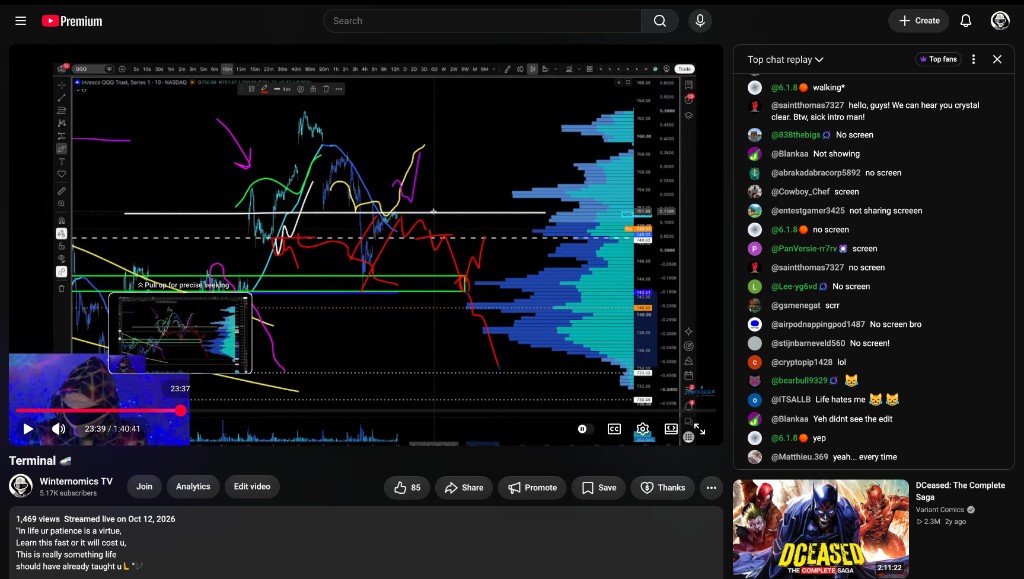Click the Promote button
Screen dimensions: 1024x579
point(532,488)
